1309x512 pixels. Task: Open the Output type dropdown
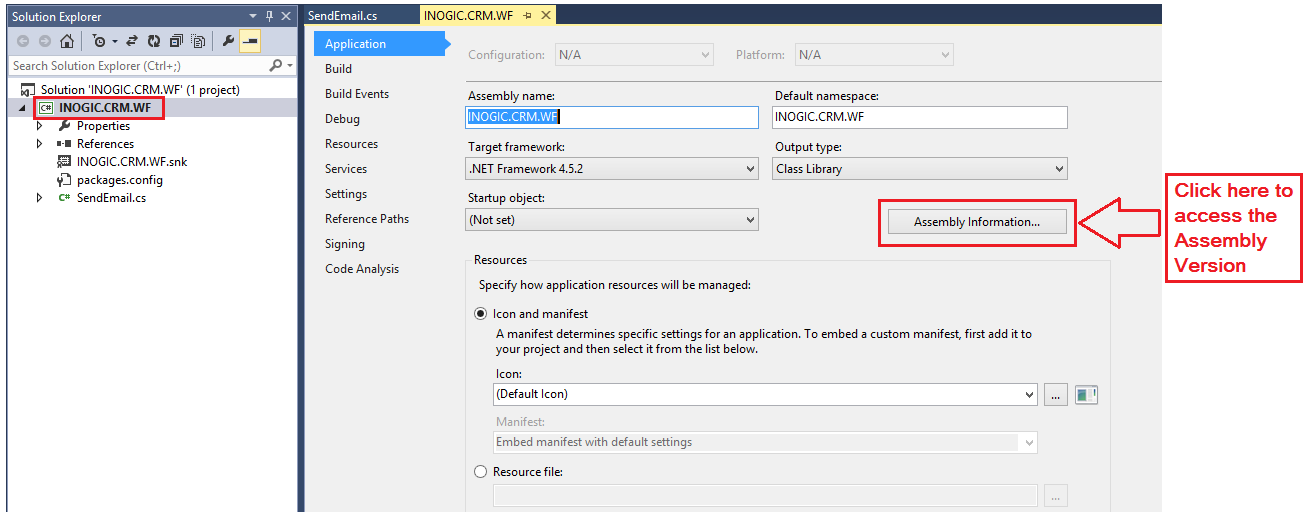pos(1059,169)
